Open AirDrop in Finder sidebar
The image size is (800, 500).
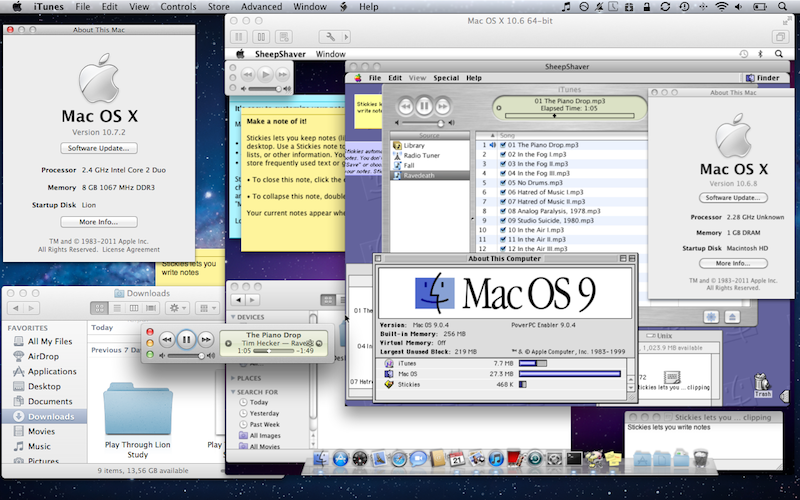click(x=43, y=356)
